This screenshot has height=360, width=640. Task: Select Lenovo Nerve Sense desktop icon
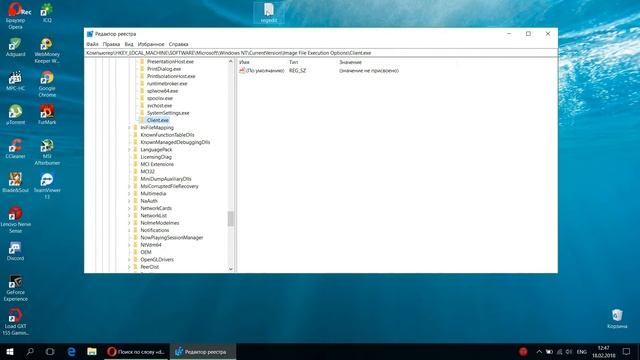[x=16, y=220]
